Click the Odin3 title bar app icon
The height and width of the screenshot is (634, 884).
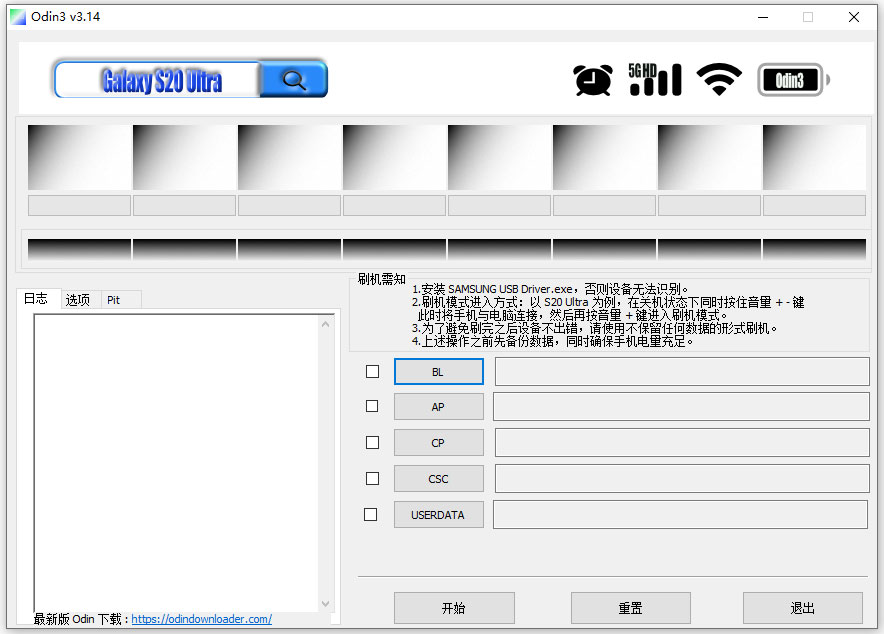click(17, 17)
